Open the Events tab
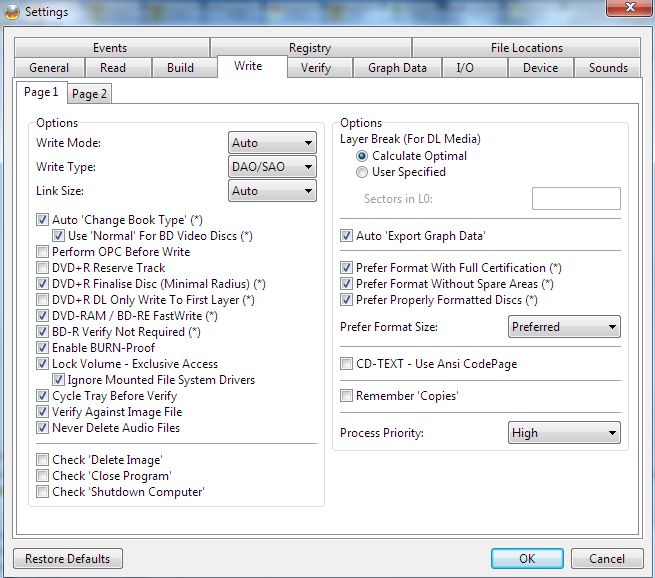The image size is (655, 578). 112,48
